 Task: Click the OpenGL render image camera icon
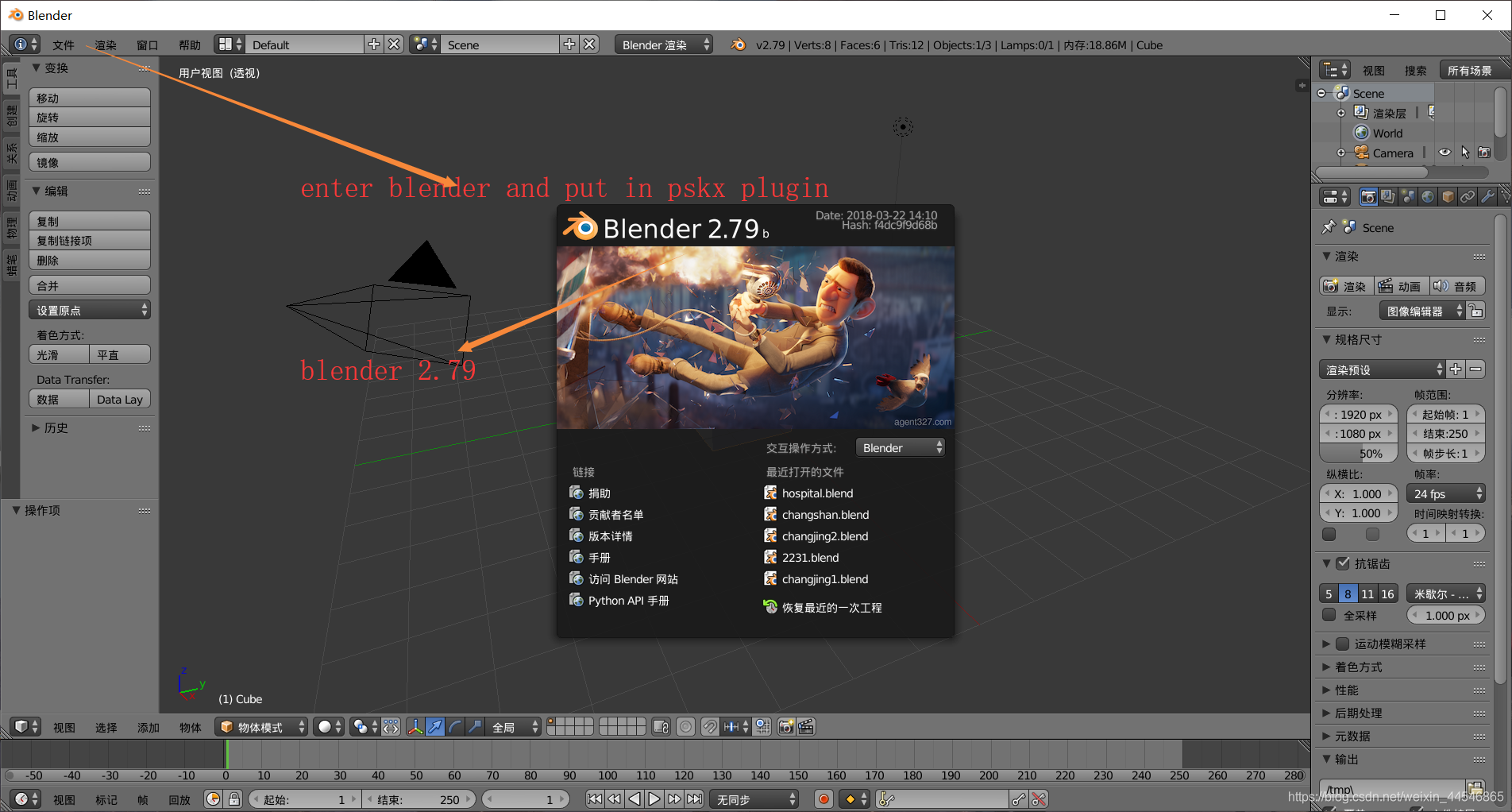tap(786, 727)
